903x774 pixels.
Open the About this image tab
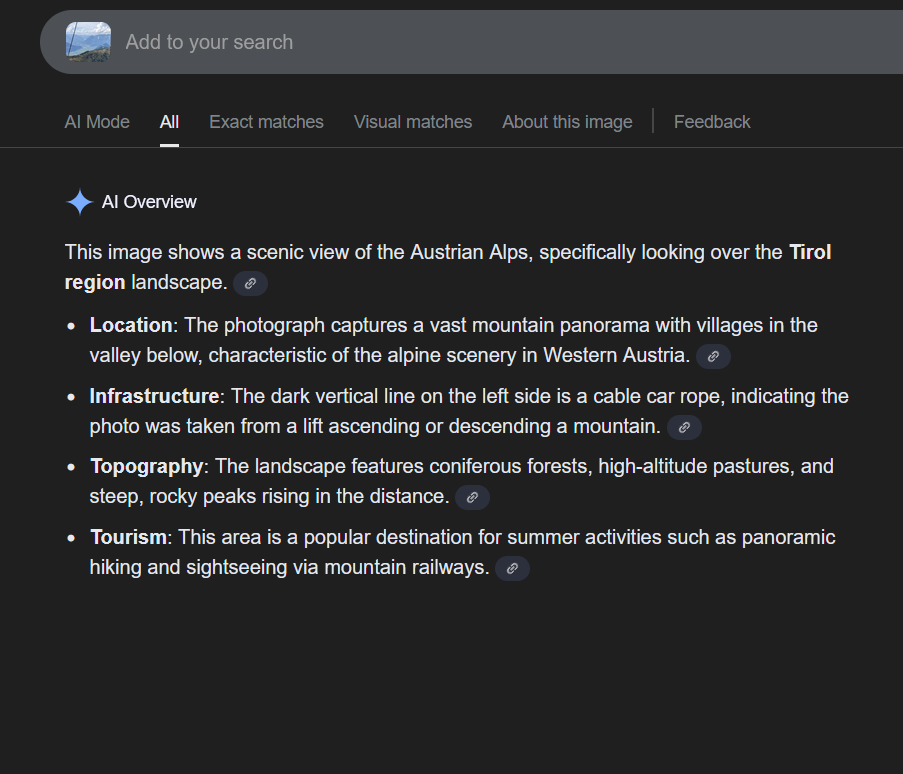[567, 122]
